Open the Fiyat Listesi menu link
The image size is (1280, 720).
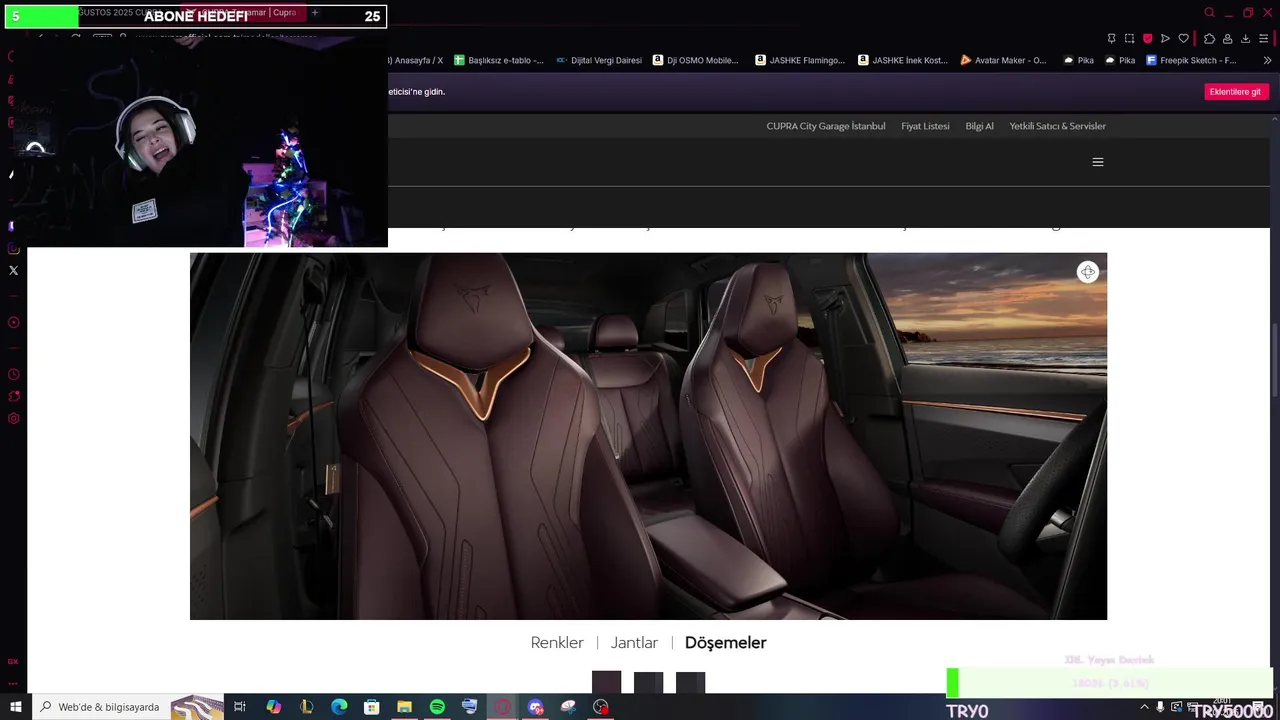[925, 126]
